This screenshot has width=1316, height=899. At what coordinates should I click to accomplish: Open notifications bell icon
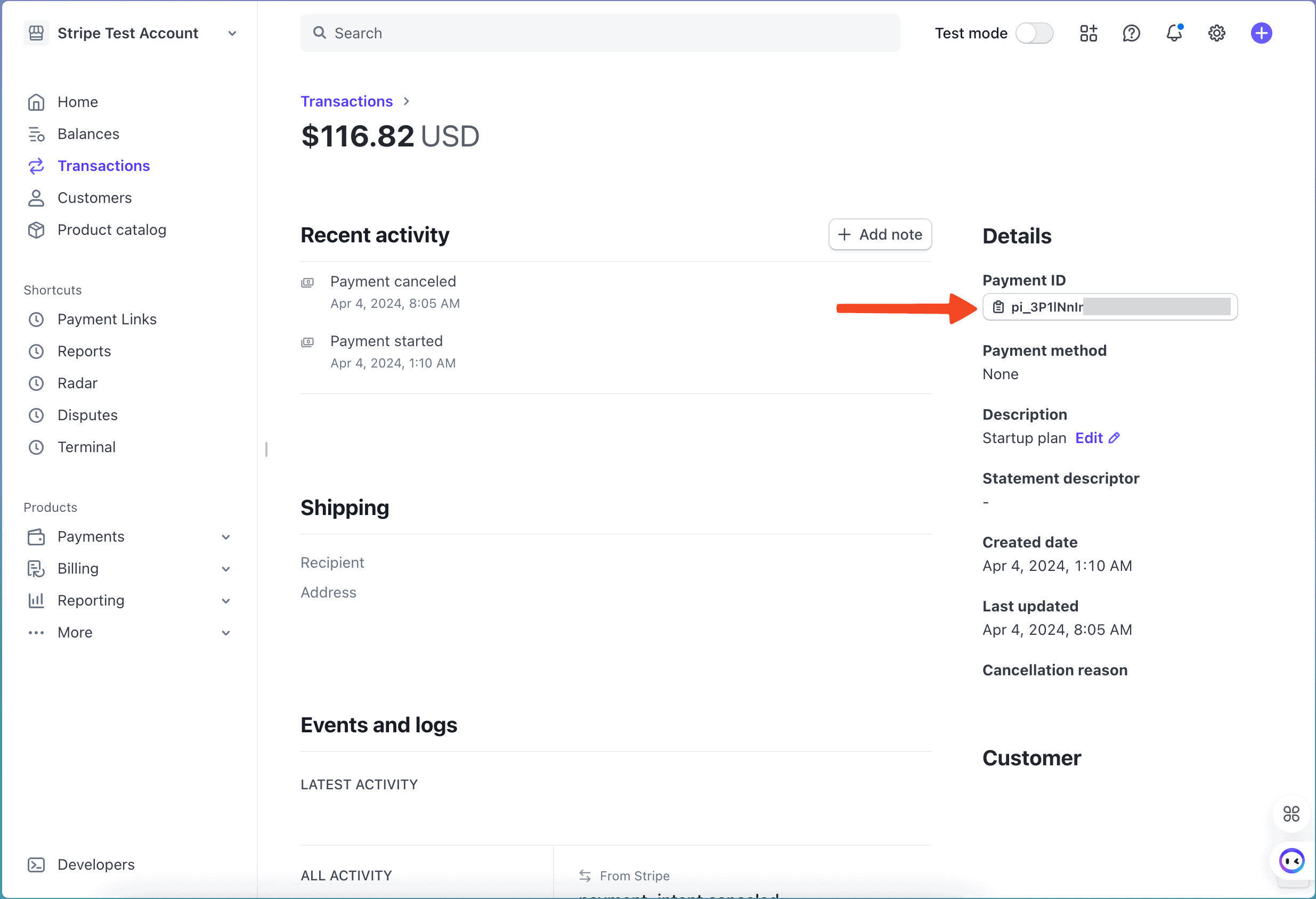(1174, 34)
